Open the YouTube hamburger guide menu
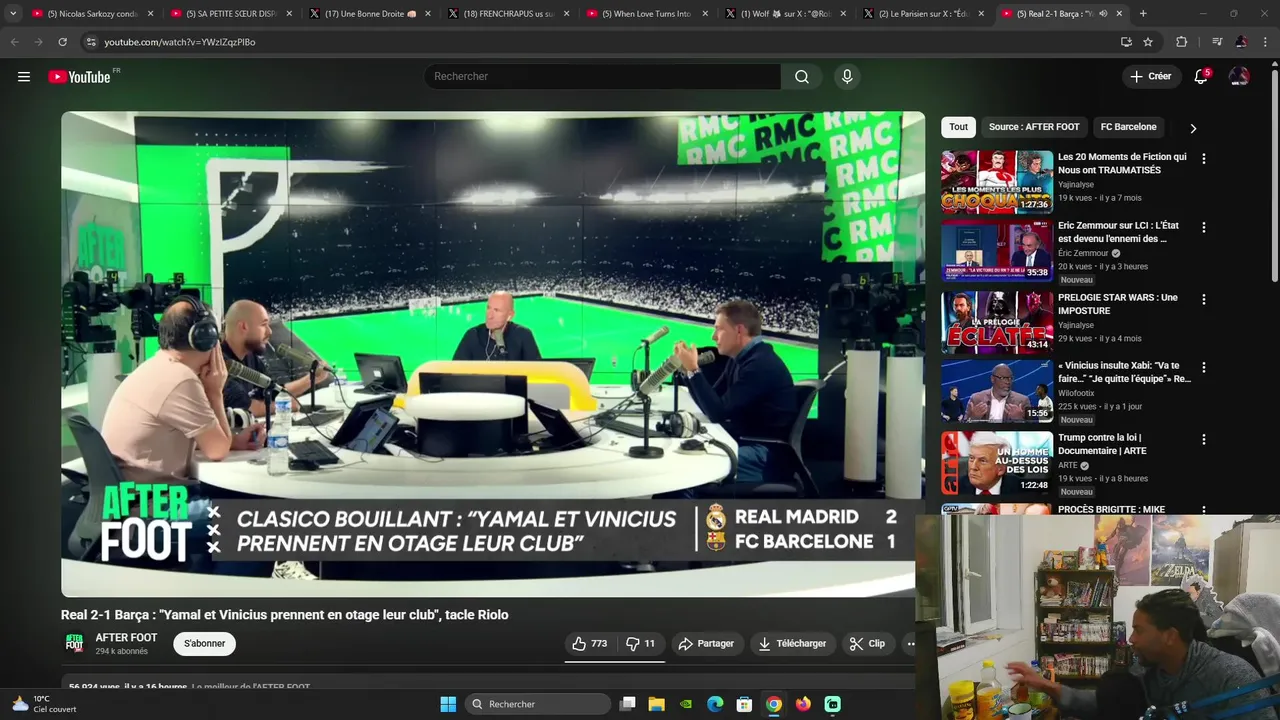 pyautogui.click(x=24, y=76)
